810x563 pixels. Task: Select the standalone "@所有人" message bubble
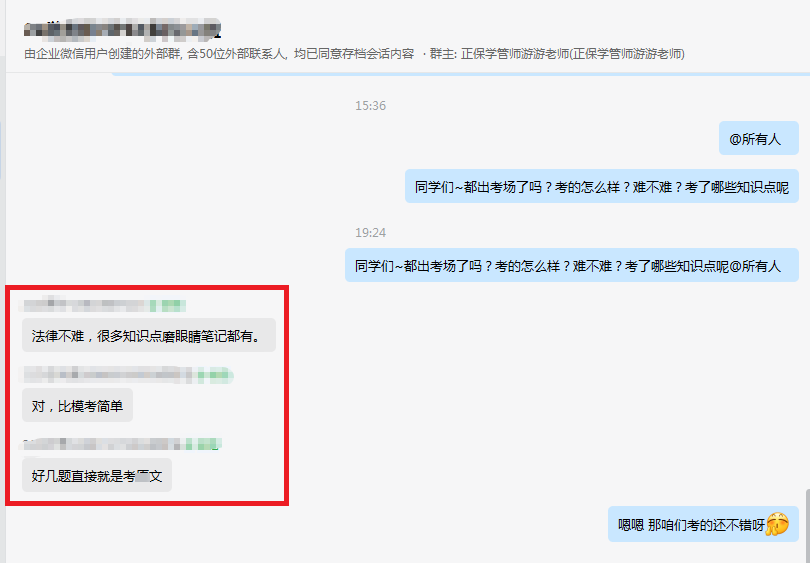point(759,138)
